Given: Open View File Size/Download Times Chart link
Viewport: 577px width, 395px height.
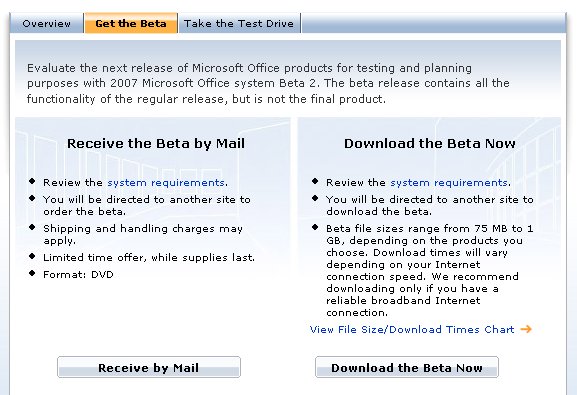Looking at the screenshot, I should [412, 329].
